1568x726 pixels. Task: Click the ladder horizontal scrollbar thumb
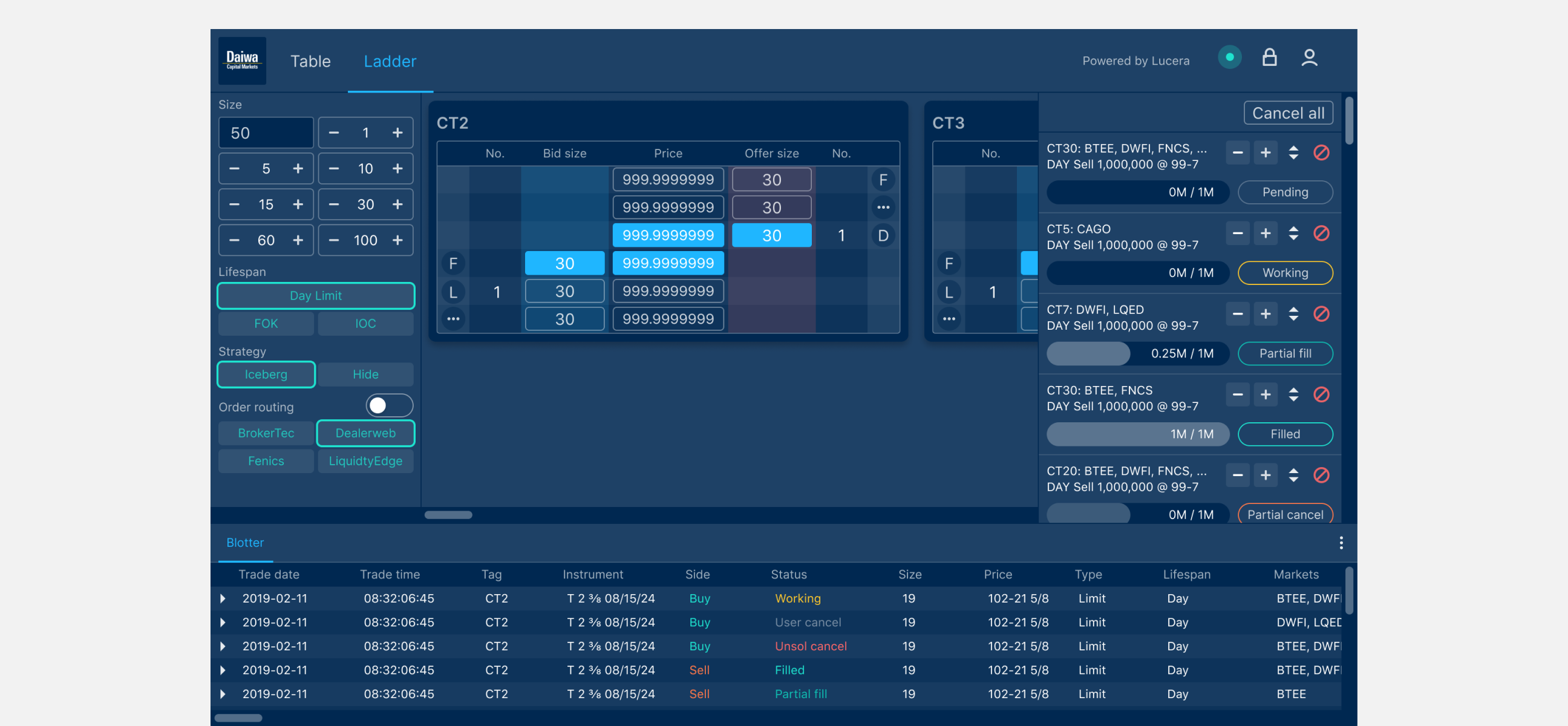point(448,515)
